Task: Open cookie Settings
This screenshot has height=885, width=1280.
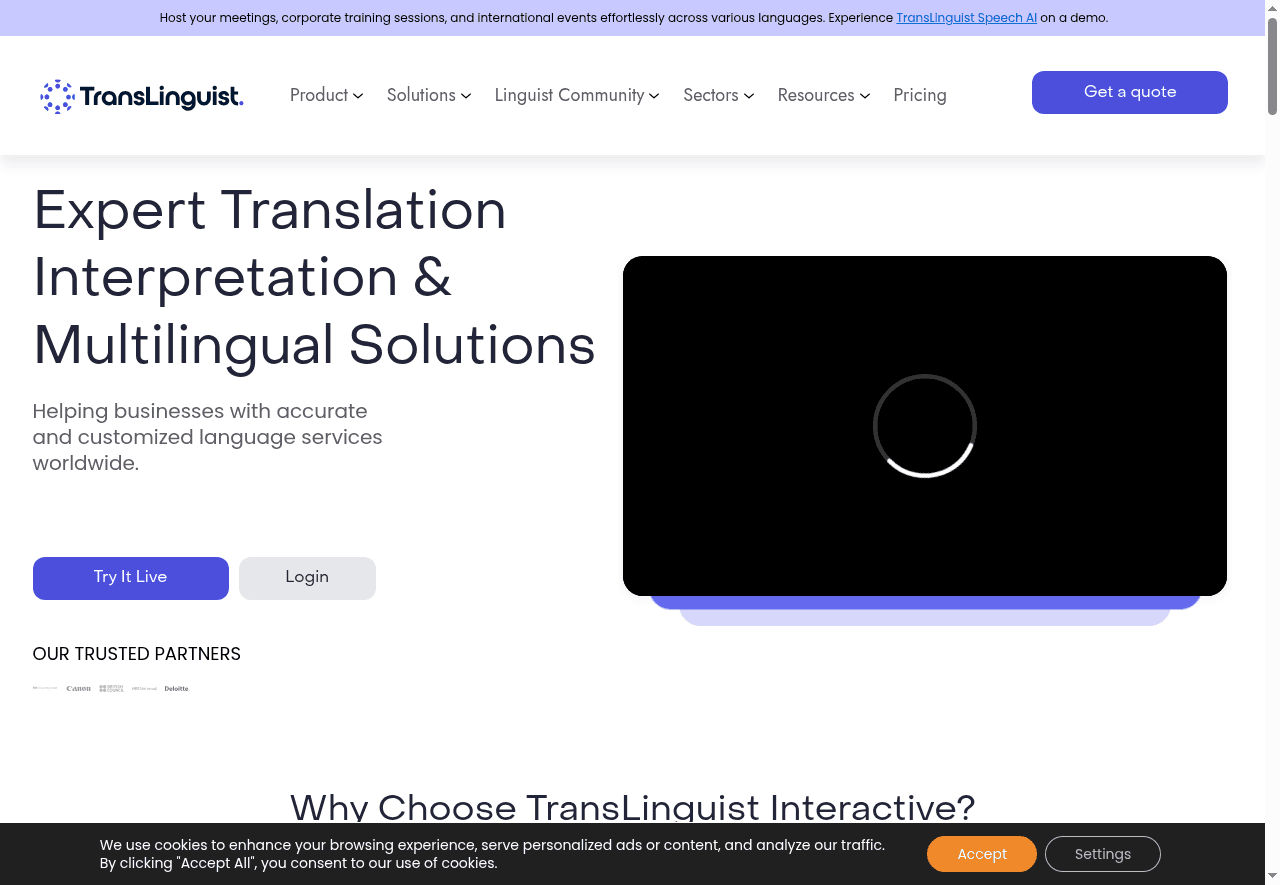Action: tap(1102, 854)
